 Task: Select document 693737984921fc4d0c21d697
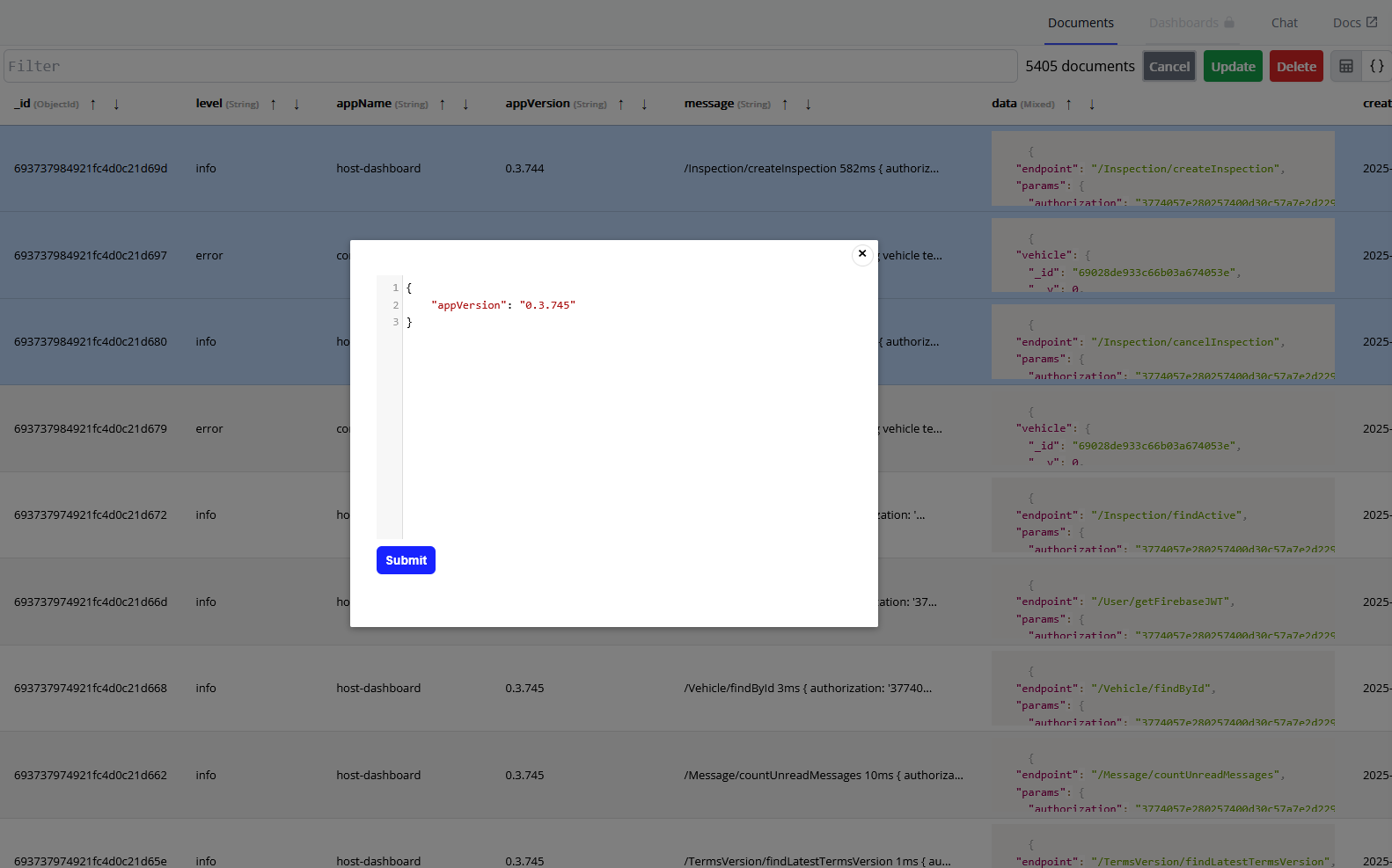point(91,255)
